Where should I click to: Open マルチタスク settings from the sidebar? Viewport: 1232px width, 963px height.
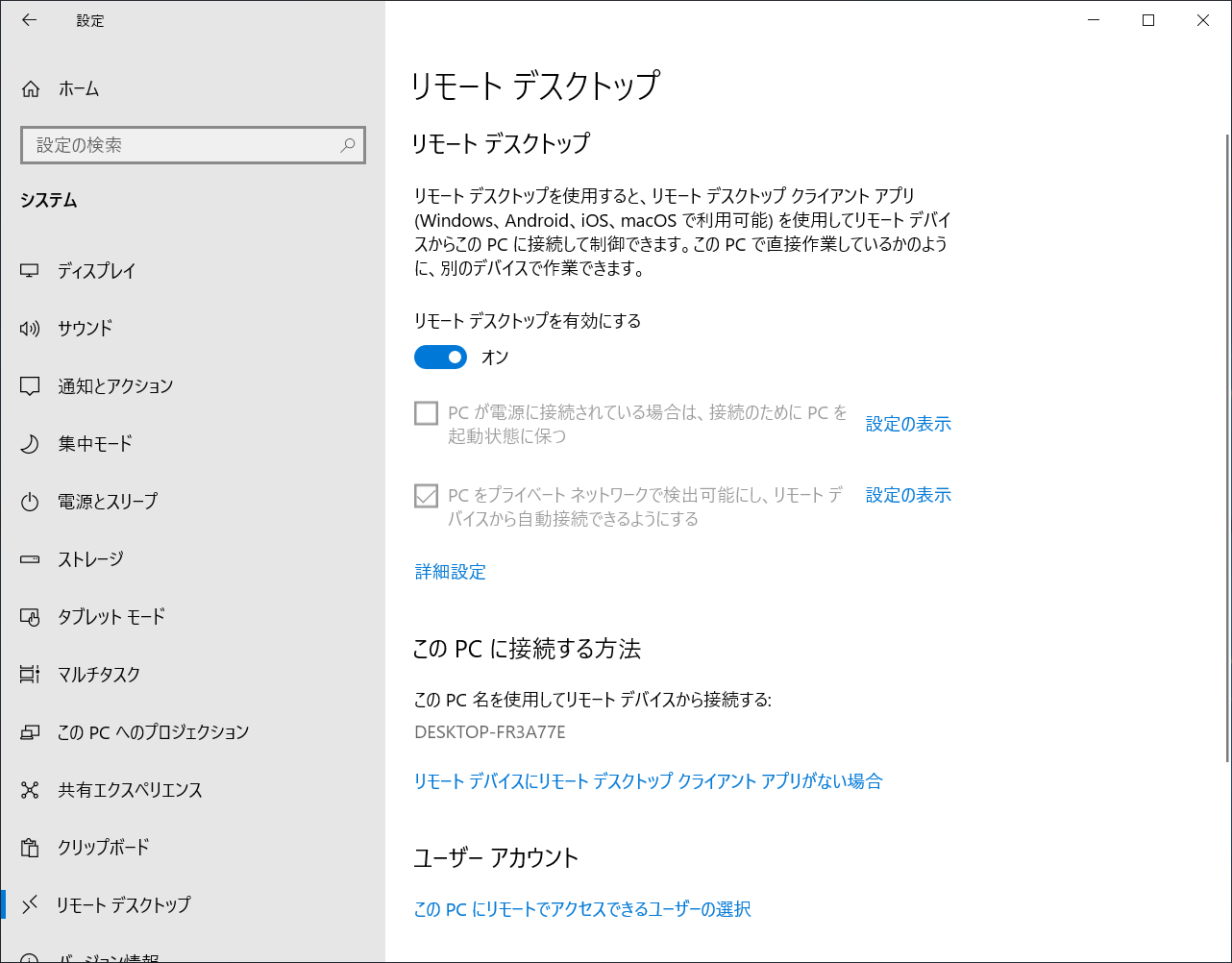tap(30, 674)
